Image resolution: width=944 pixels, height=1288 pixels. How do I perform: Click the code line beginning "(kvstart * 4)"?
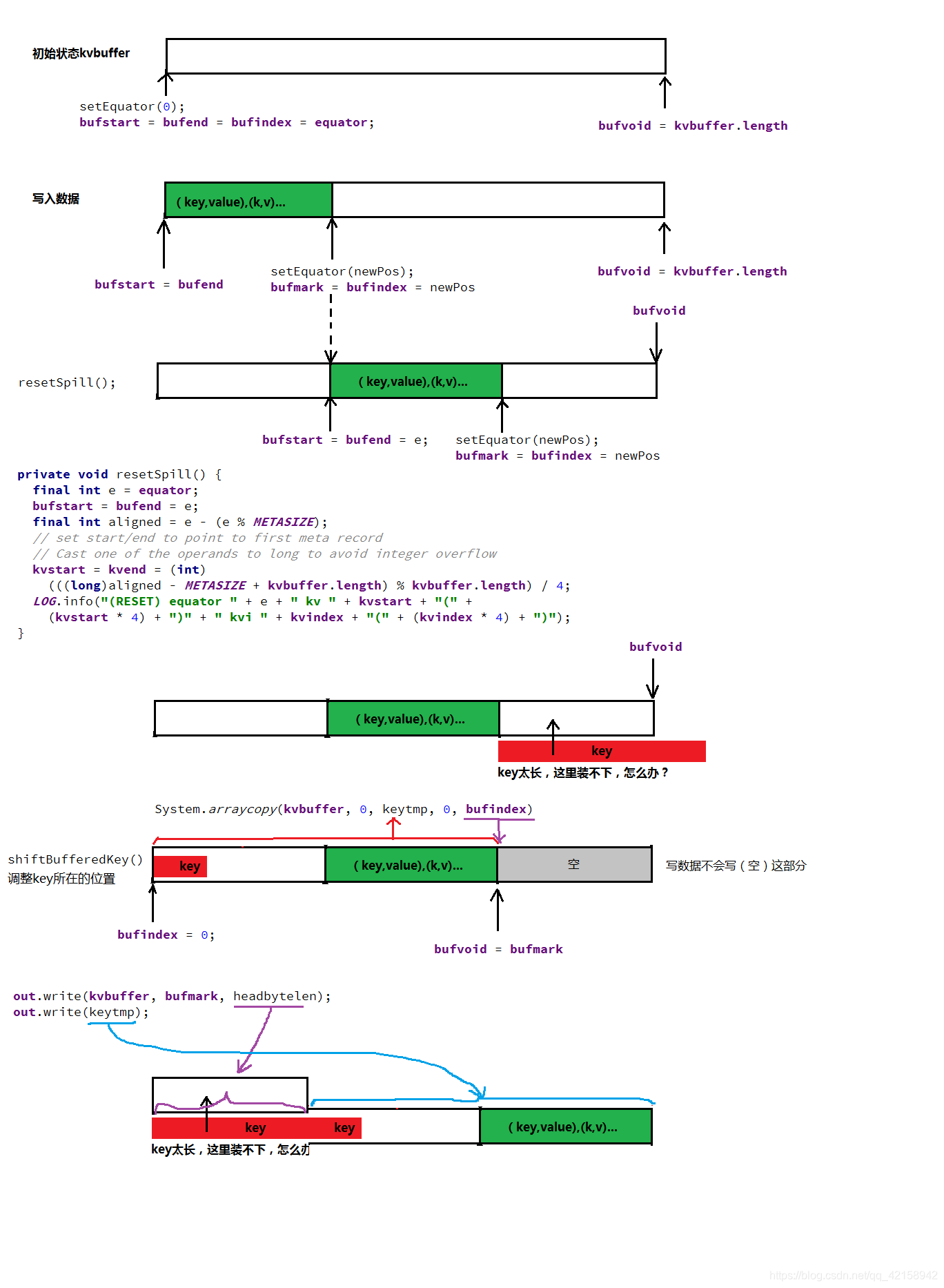pyautogui.click(x=309, y=617)
